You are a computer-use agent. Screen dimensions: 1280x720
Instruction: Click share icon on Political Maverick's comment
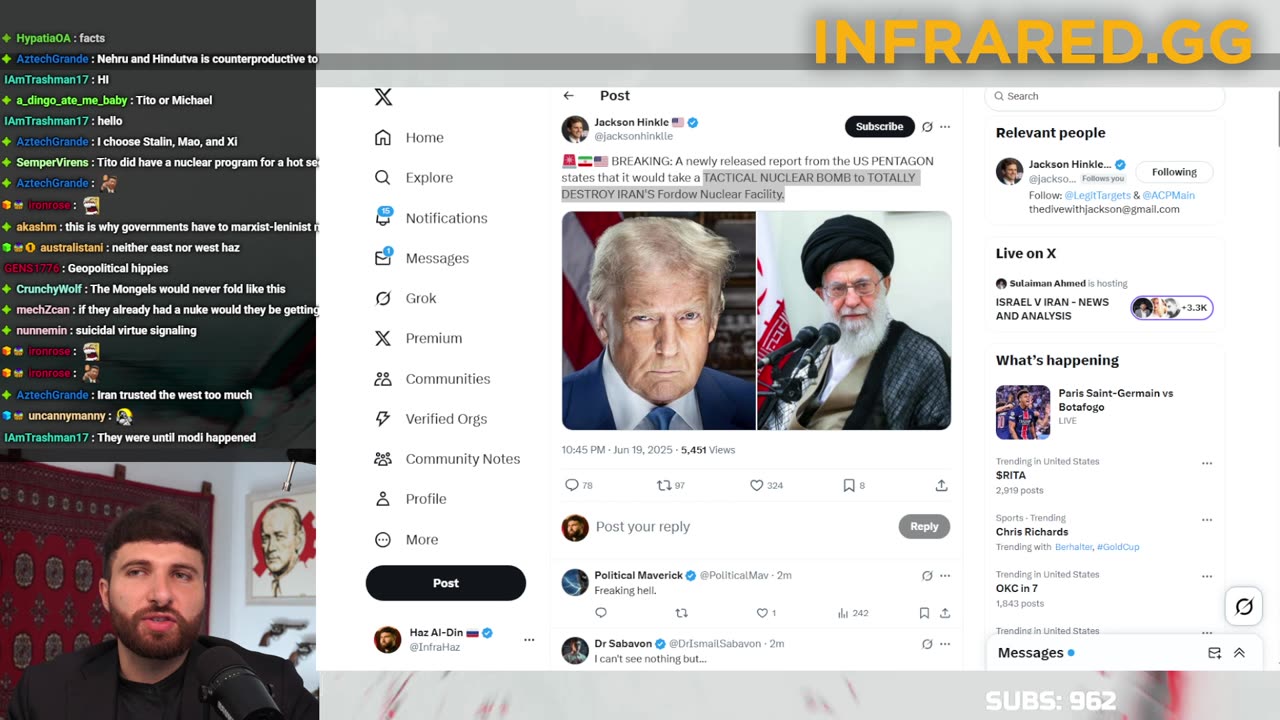point(944,613)
